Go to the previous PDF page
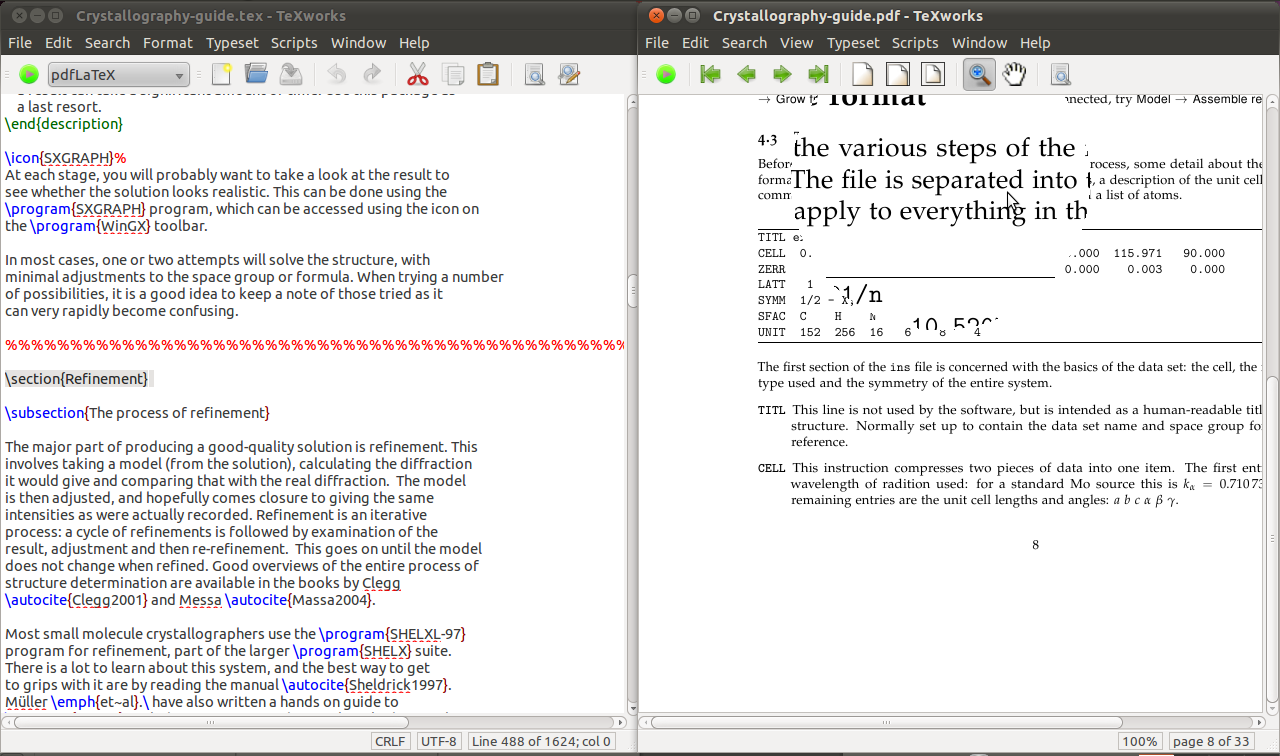The height and width of the screenshot is (756, 1280). 746,74
